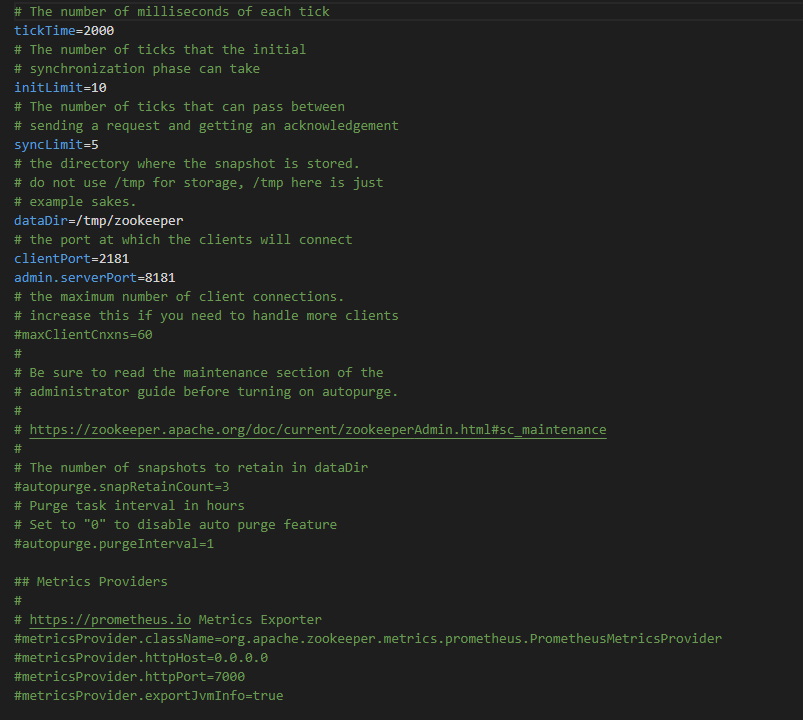Click the 'maximum number of client connections' comment
Screen dimensions: 803x720
179,296
